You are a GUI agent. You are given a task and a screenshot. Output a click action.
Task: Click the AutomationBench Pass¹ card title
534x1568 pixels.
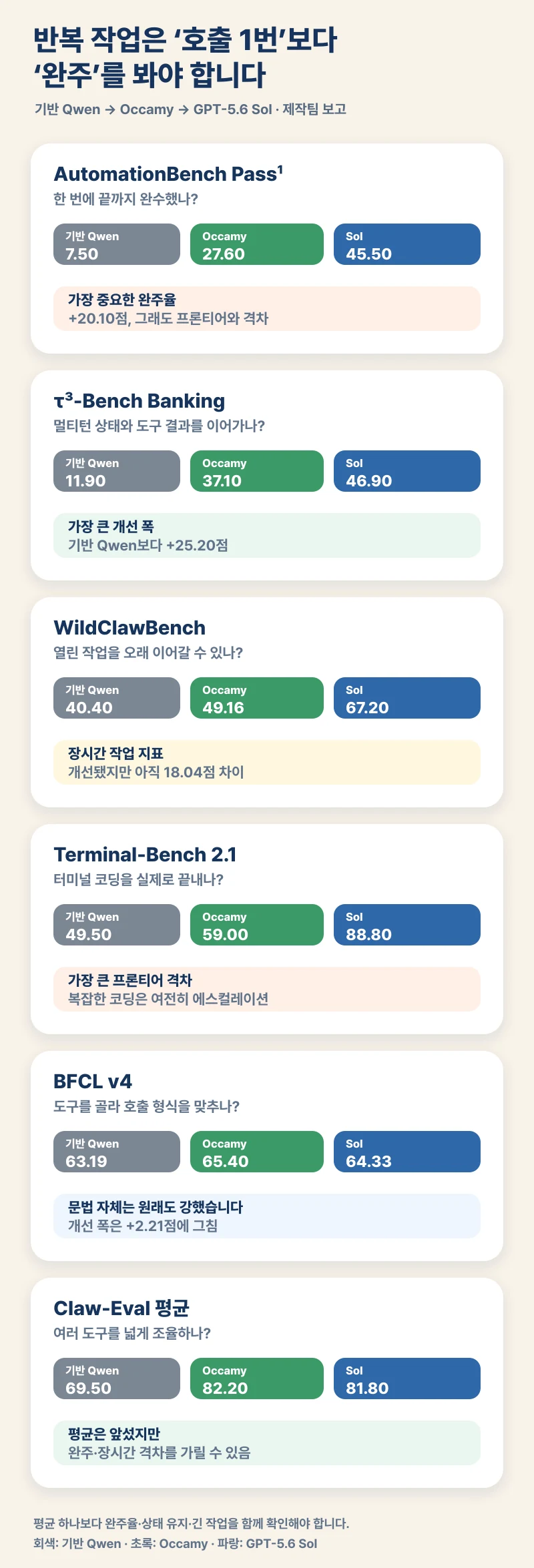[x=168, y=174]
